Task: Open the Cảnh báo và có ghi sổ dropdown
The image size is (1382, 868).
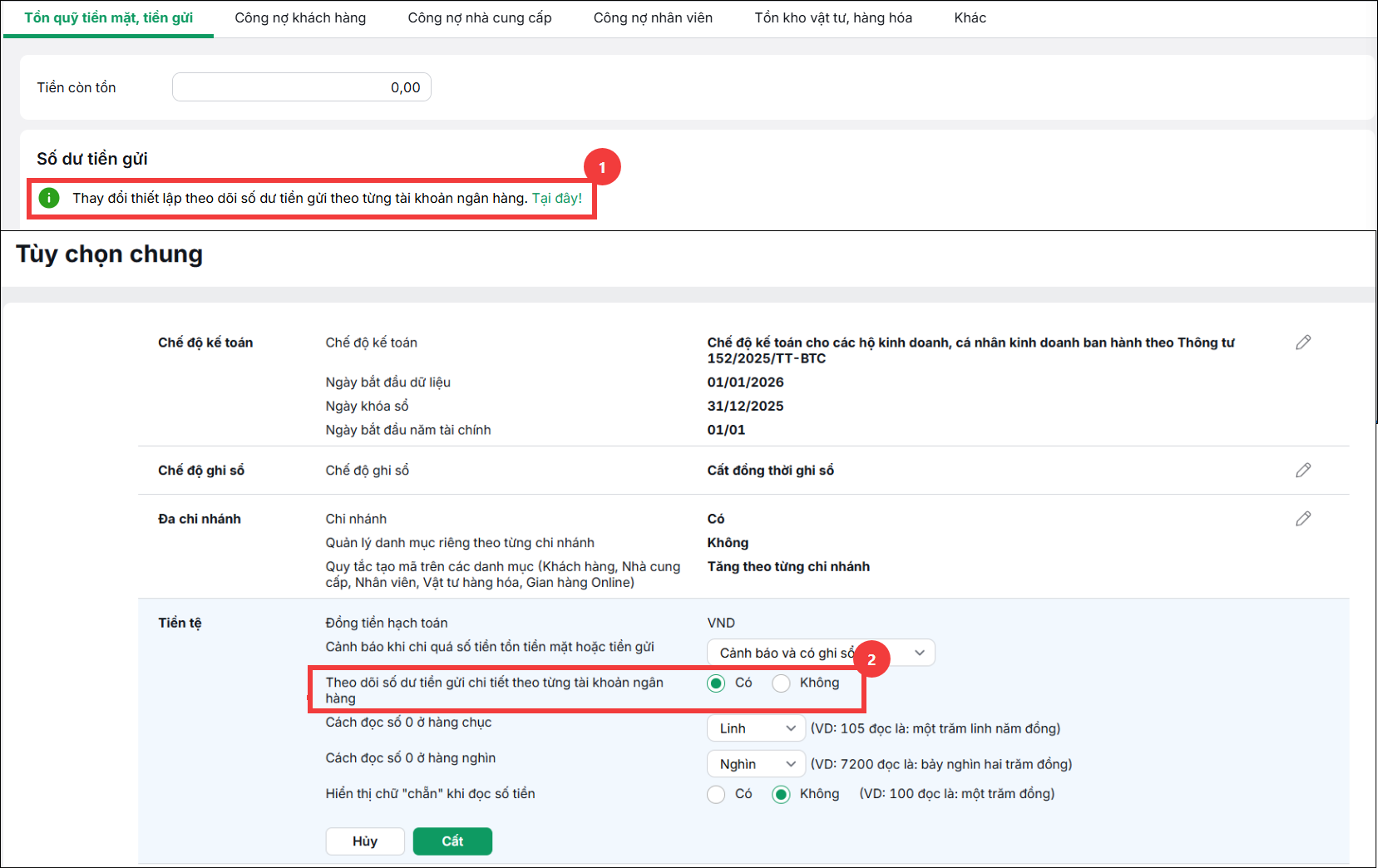Action: tap(821, 653)
